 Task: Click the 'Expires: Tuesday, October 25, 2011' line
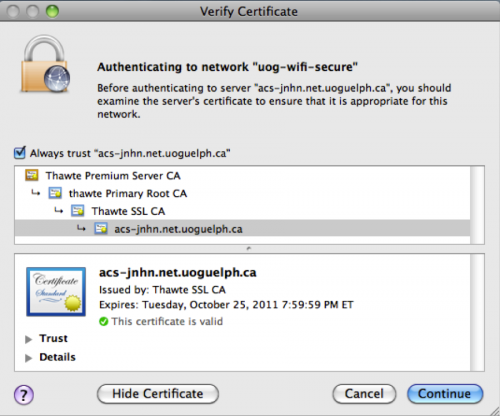[x=226, y=305]
